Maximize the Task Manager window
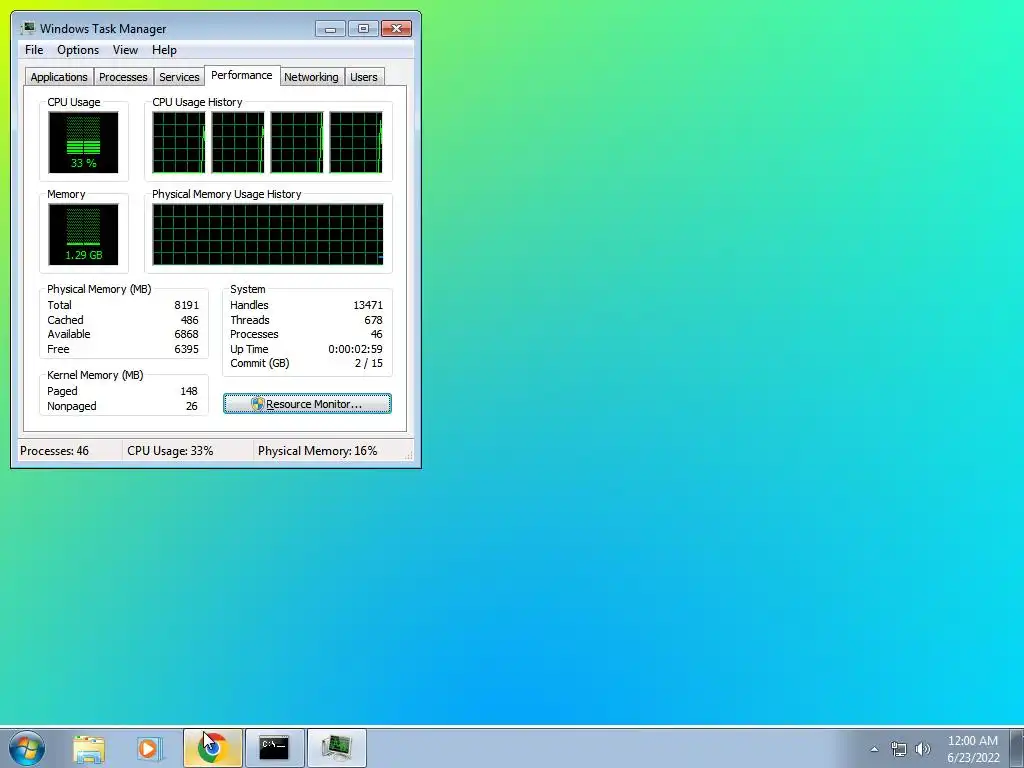 363,29
